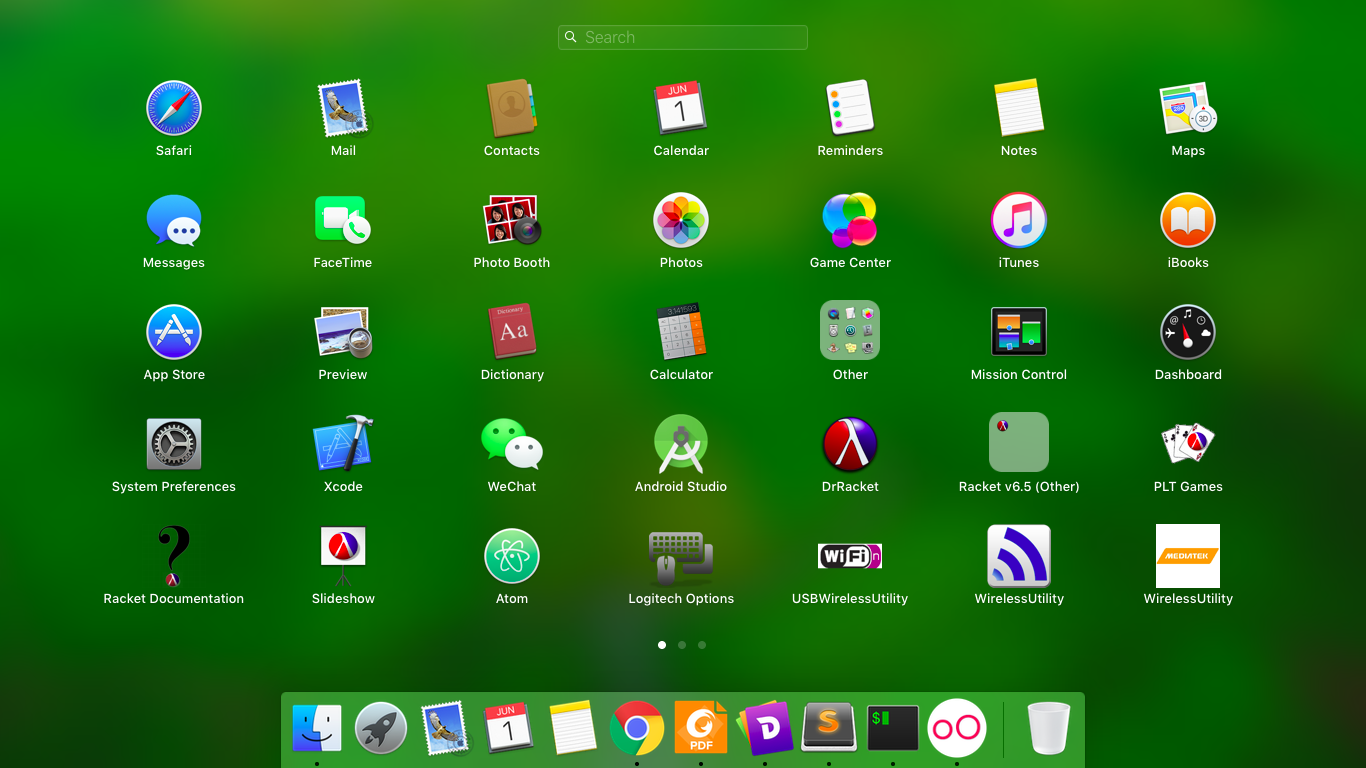Open Game Center
The image size is (1366, 768).
click(x=850, y=220)
